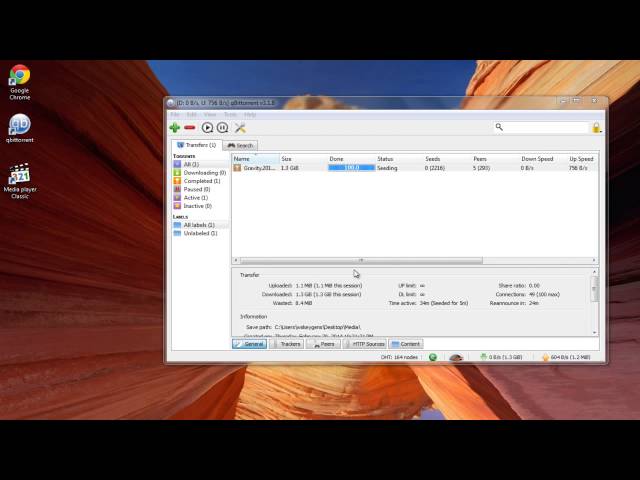This screenshot has width=640, height=480.
Task: Select the Active (1) filter
Action: click(x=200, y=198)
